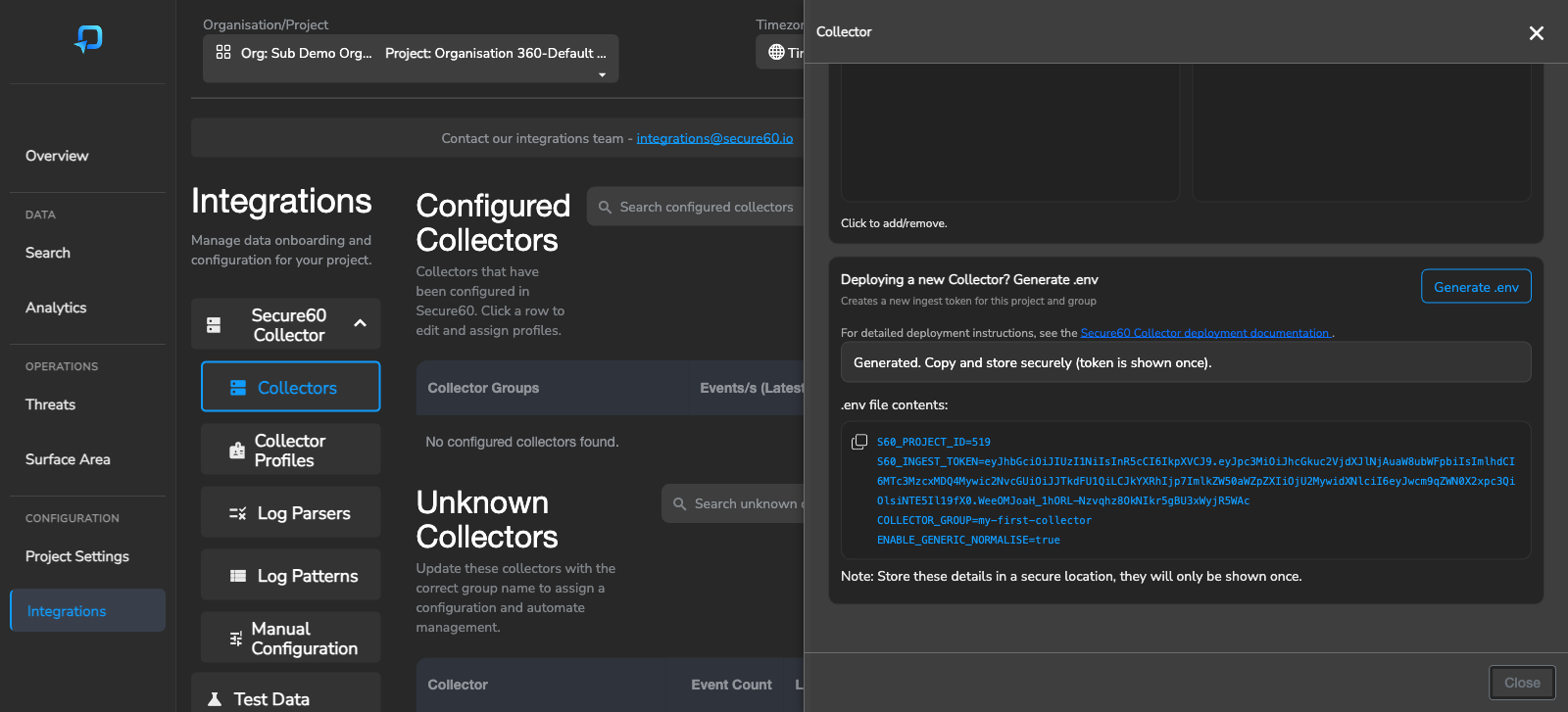Click the organisation grid icon
Screen dimensions: 1568x712
[223, 52]
